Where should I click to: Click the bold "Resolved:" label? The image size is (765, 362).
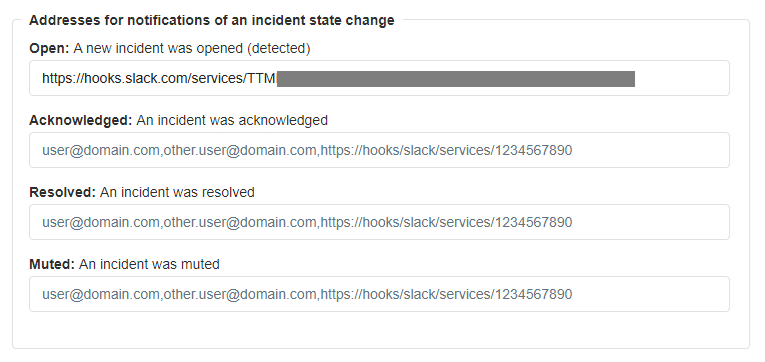pos(62,192)
